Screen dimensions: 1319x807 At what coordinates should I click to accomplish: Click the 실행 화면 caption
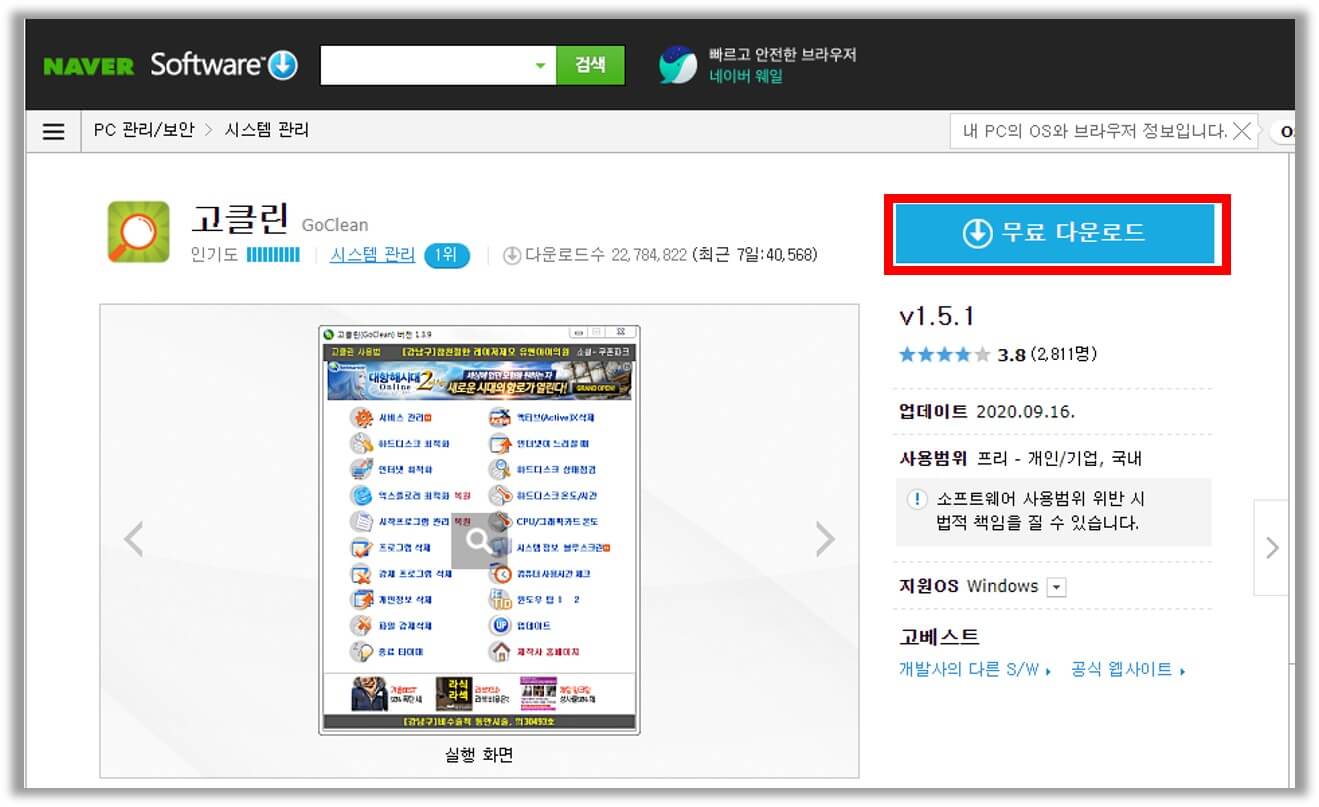point(479,755)
